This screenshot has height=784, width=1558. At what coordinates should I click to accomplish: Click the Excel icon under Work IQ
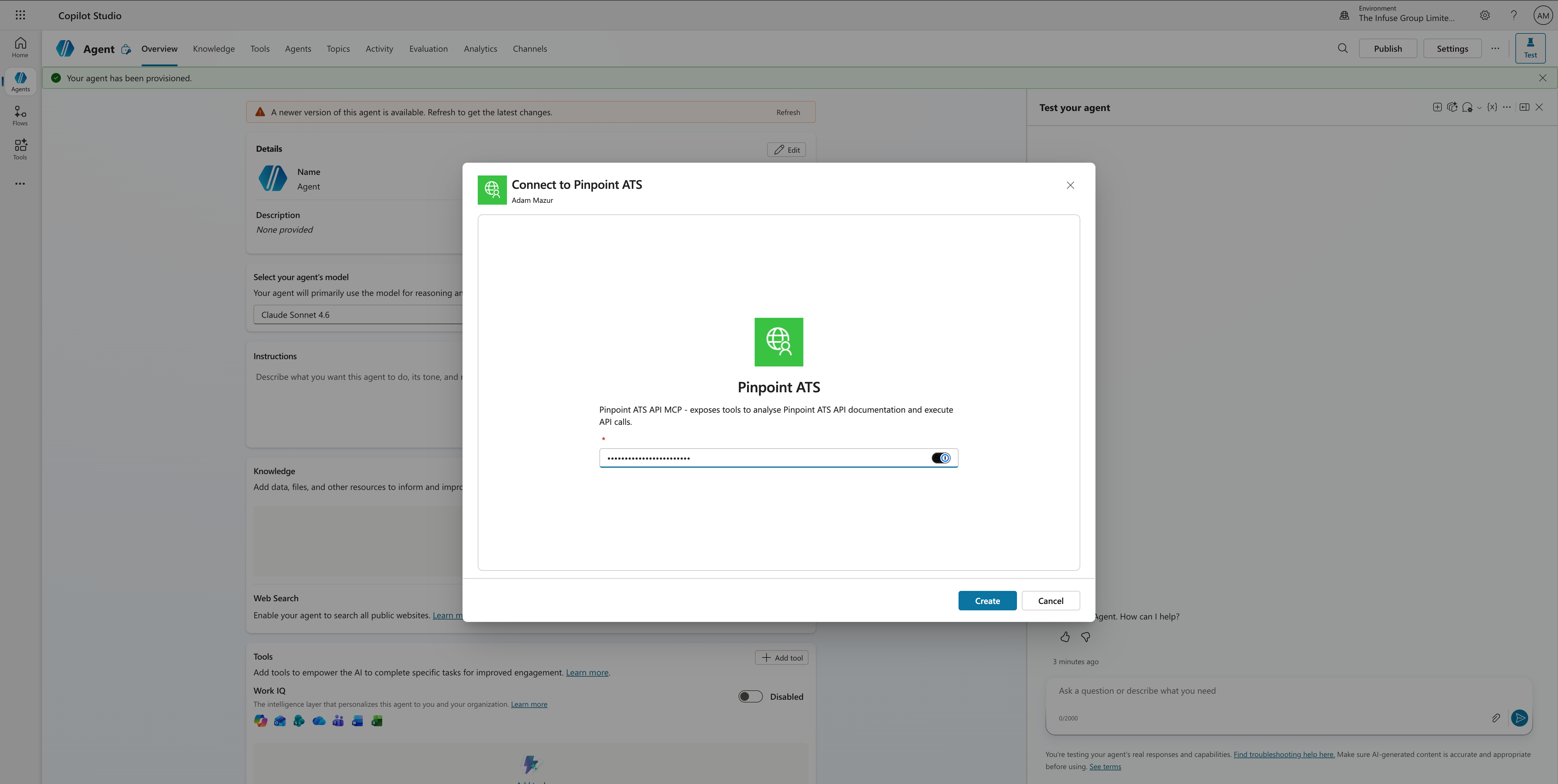[x=377, y=720]
